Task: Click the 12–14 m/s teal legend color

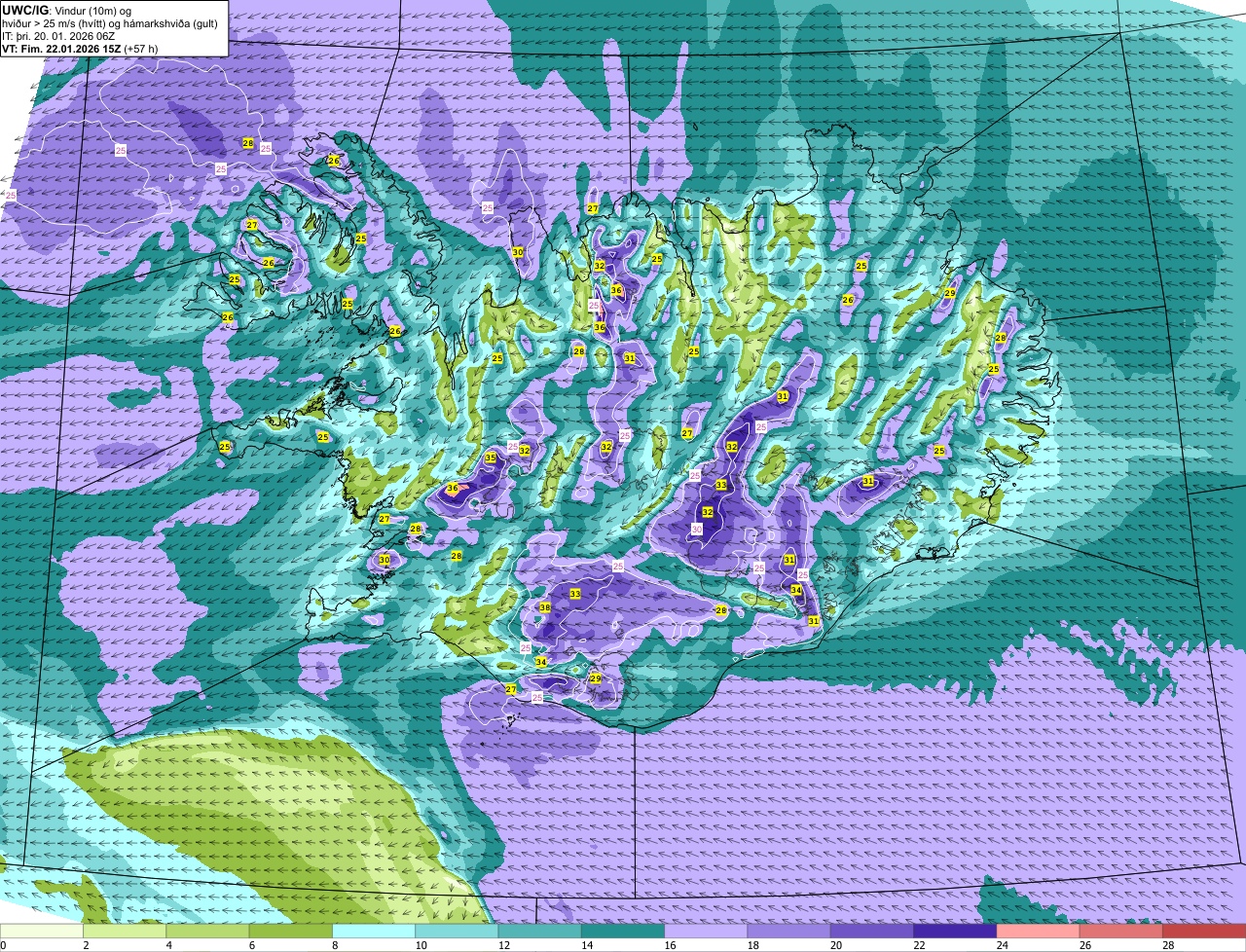Action: pyautogui.click(x=540, y=932)
